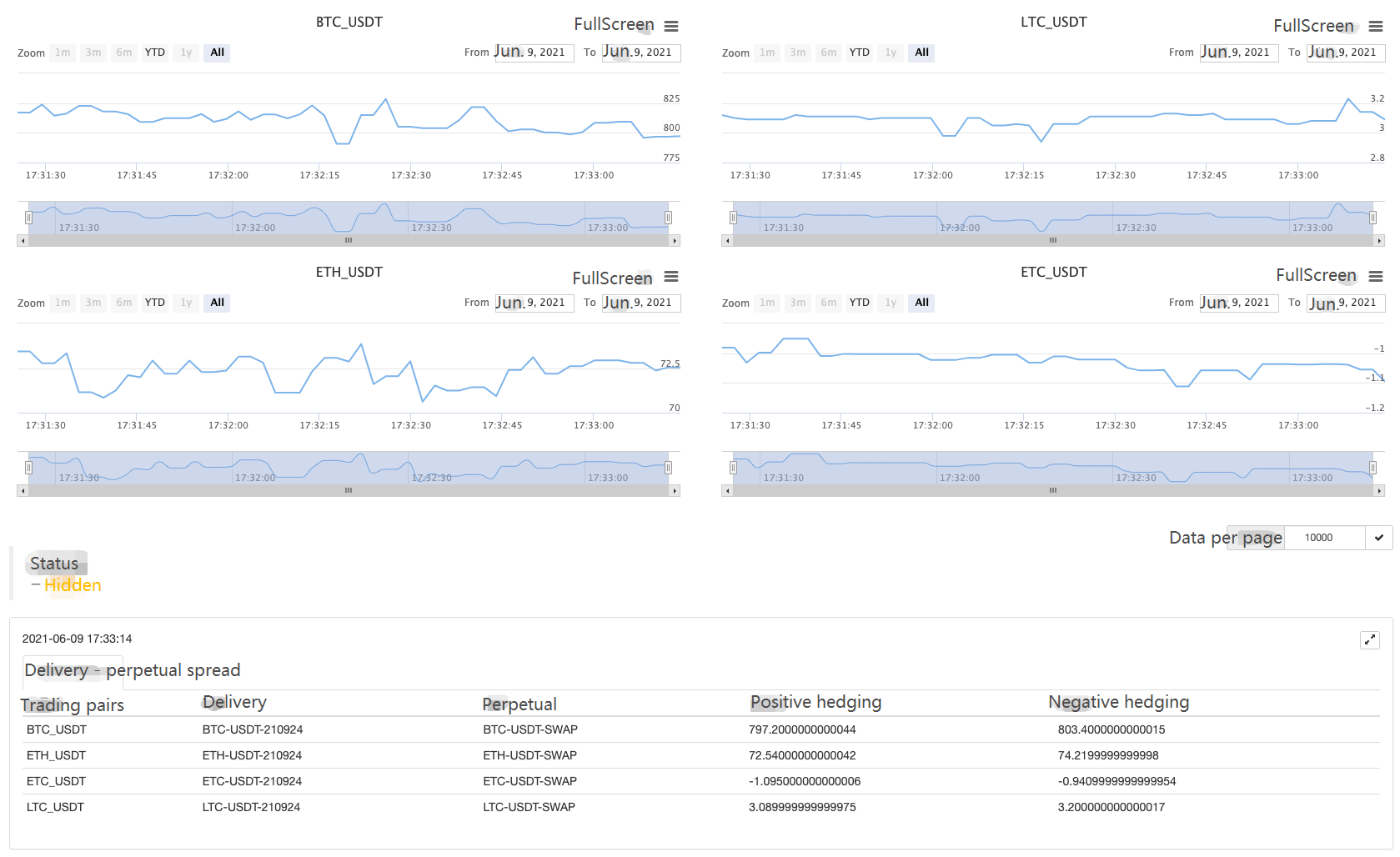Select the YTD zoom on the ETC_USDT chart
Viewport: 1400px width, 857px height.
click(x=860, y=303)
